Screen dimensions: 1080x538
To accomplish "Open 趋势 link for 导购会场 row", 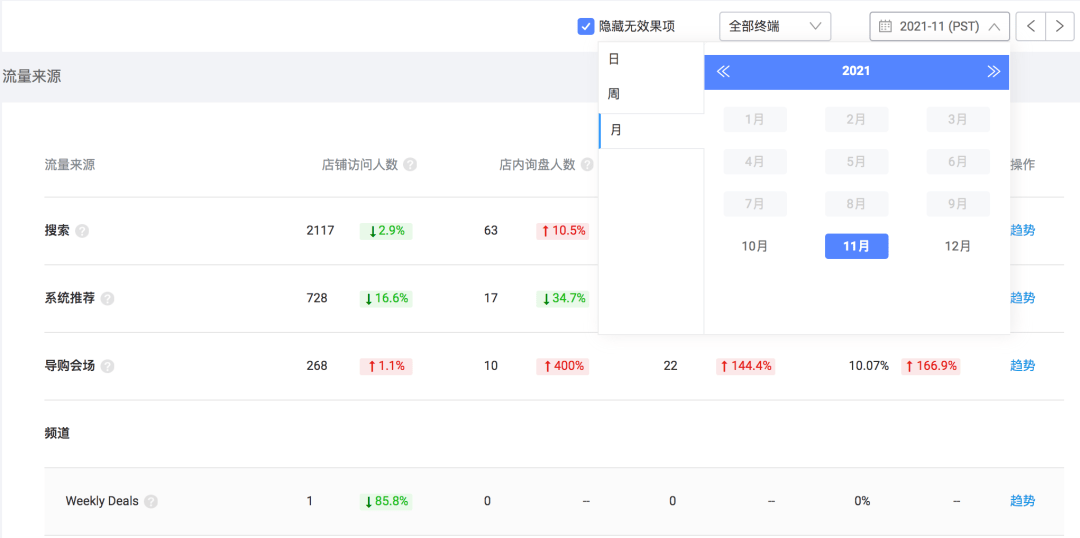I will coord(1022,366).
